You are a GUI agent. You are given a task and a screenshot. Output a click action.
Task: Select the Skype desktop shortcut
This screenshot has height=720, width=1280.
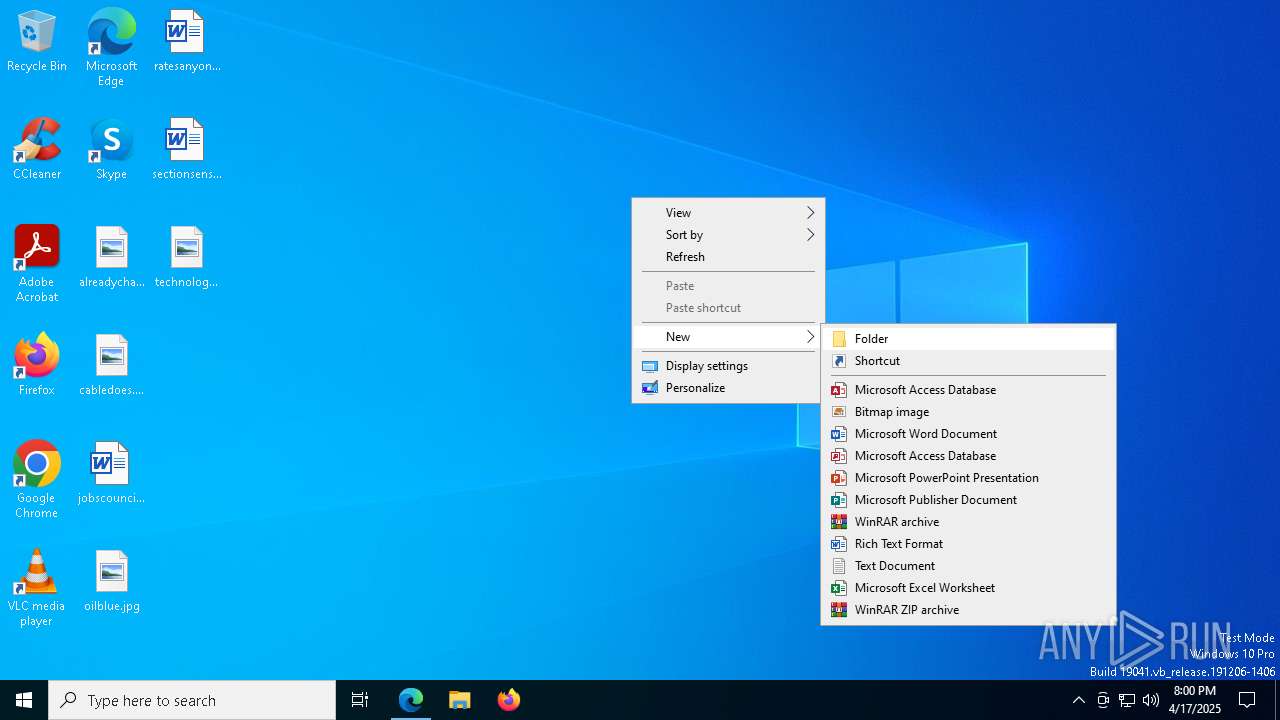(111, 150)
